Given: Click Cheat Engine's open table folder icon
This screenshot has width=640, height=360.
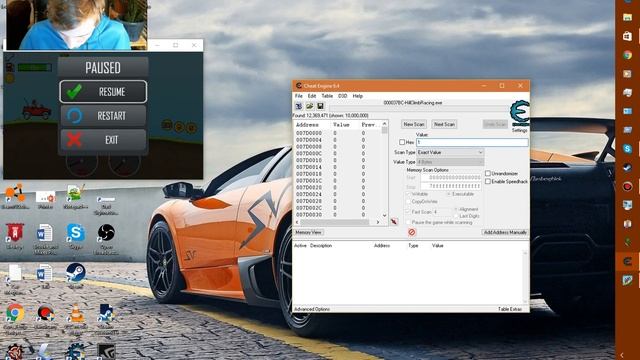Looking at the screenshot, I should point(309,106).
